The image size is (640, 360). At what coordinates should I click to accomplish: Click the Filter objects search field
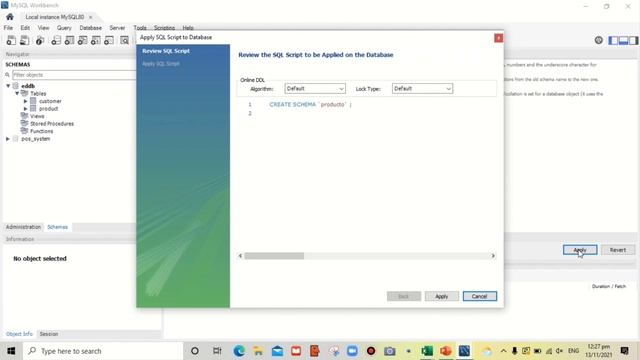(x=74, y=75)
